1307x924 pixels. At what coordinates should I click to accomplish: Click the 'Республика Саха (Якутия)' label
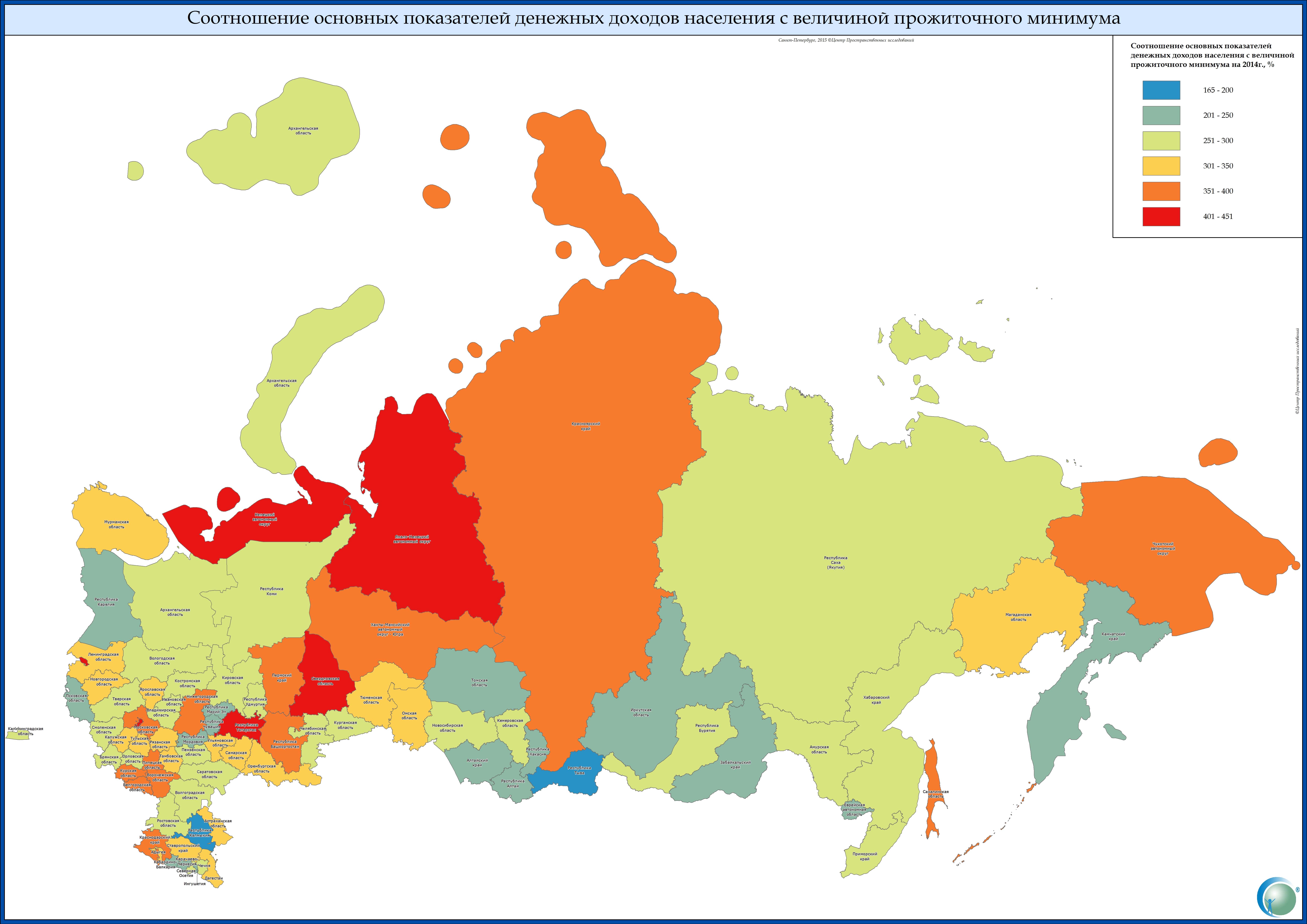point(836,563)
